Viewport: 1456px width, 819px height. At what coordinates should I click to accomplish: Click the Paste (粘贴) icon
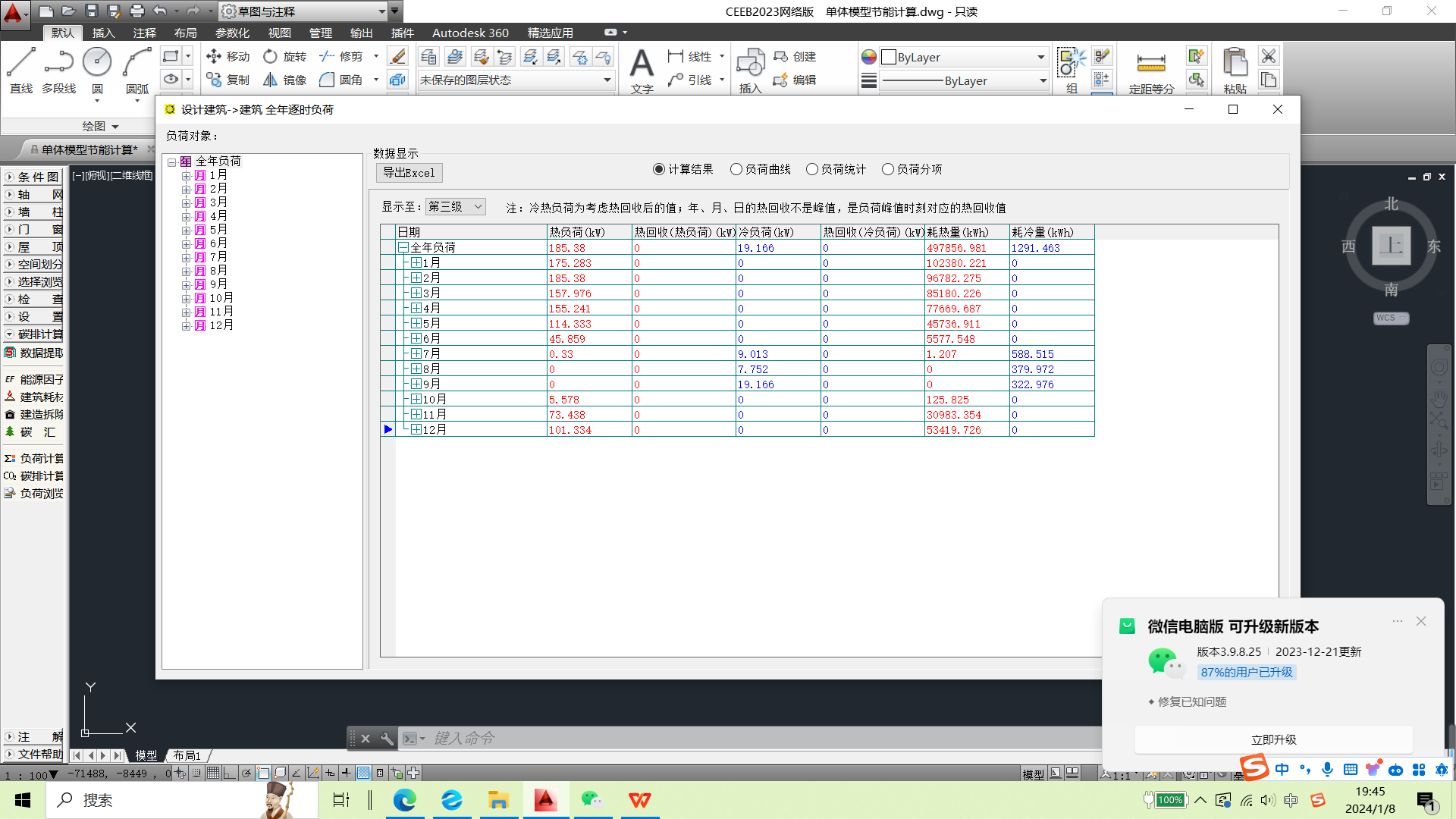pyautogui.click(x=1235, y=64)
